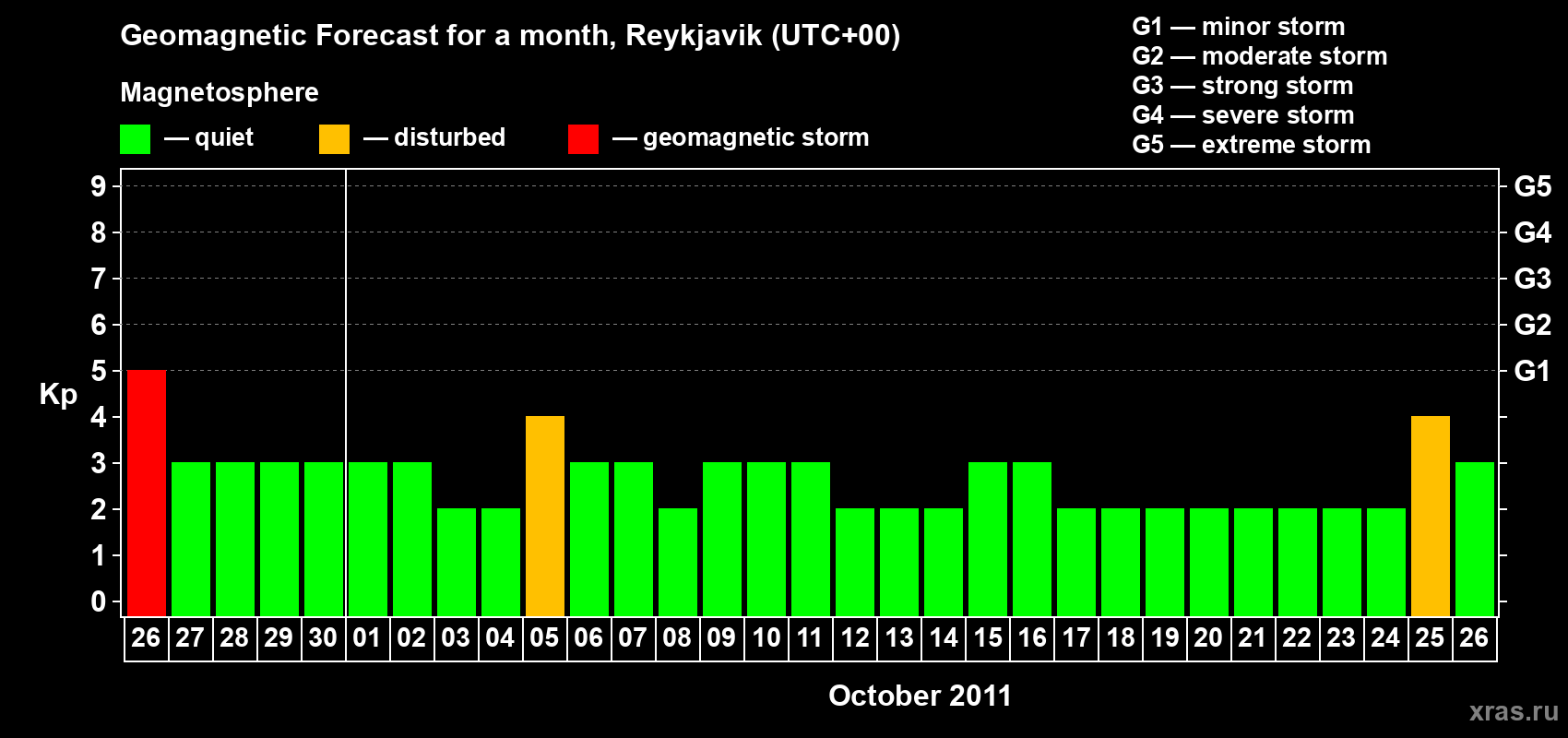Click the 'disturbed' legend label

pyautogui.click(x=449, y=137)
